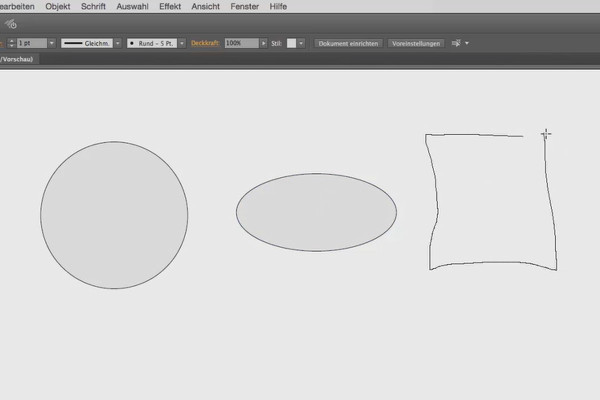Open the Objekt menu
The width and height of the screenshot is (600, 400).
pyautogui.click(x=58, y=7)
